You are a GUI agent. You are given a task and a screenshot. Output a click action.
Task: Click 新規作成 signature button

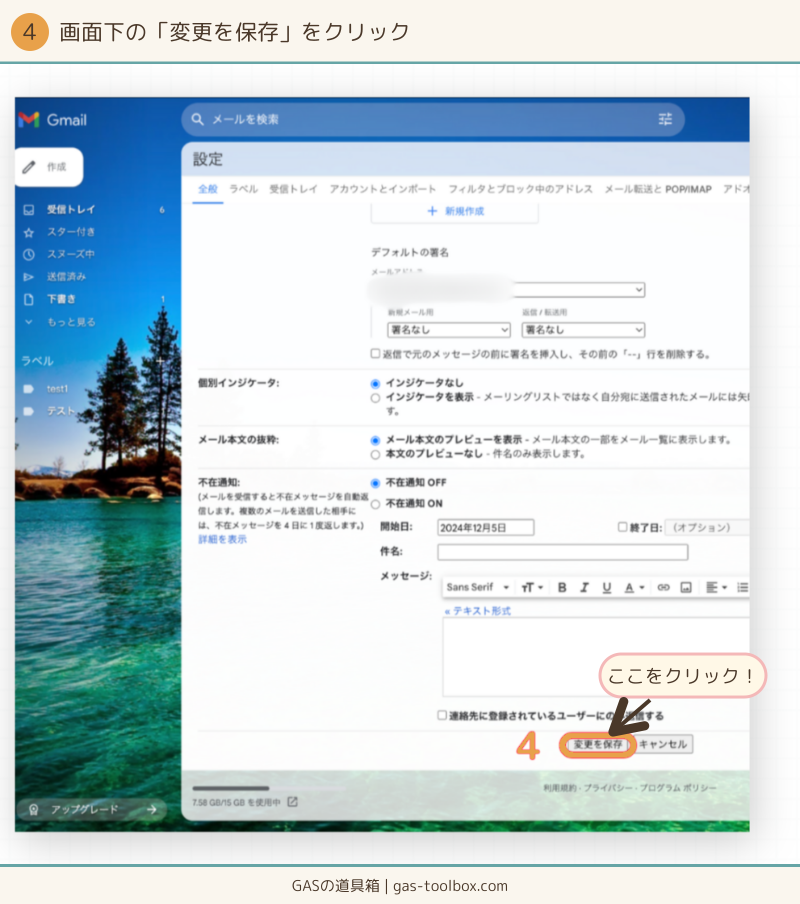(455, 212)
